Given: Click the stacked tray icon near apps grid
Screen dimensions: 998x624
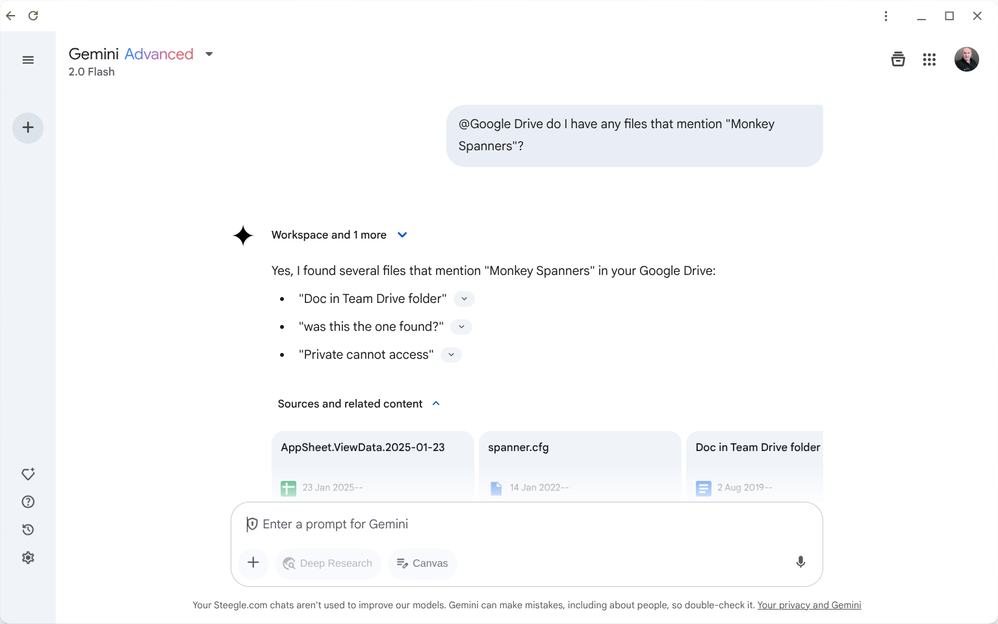Looking at the screenshot, I should click(x=897, y=59).
